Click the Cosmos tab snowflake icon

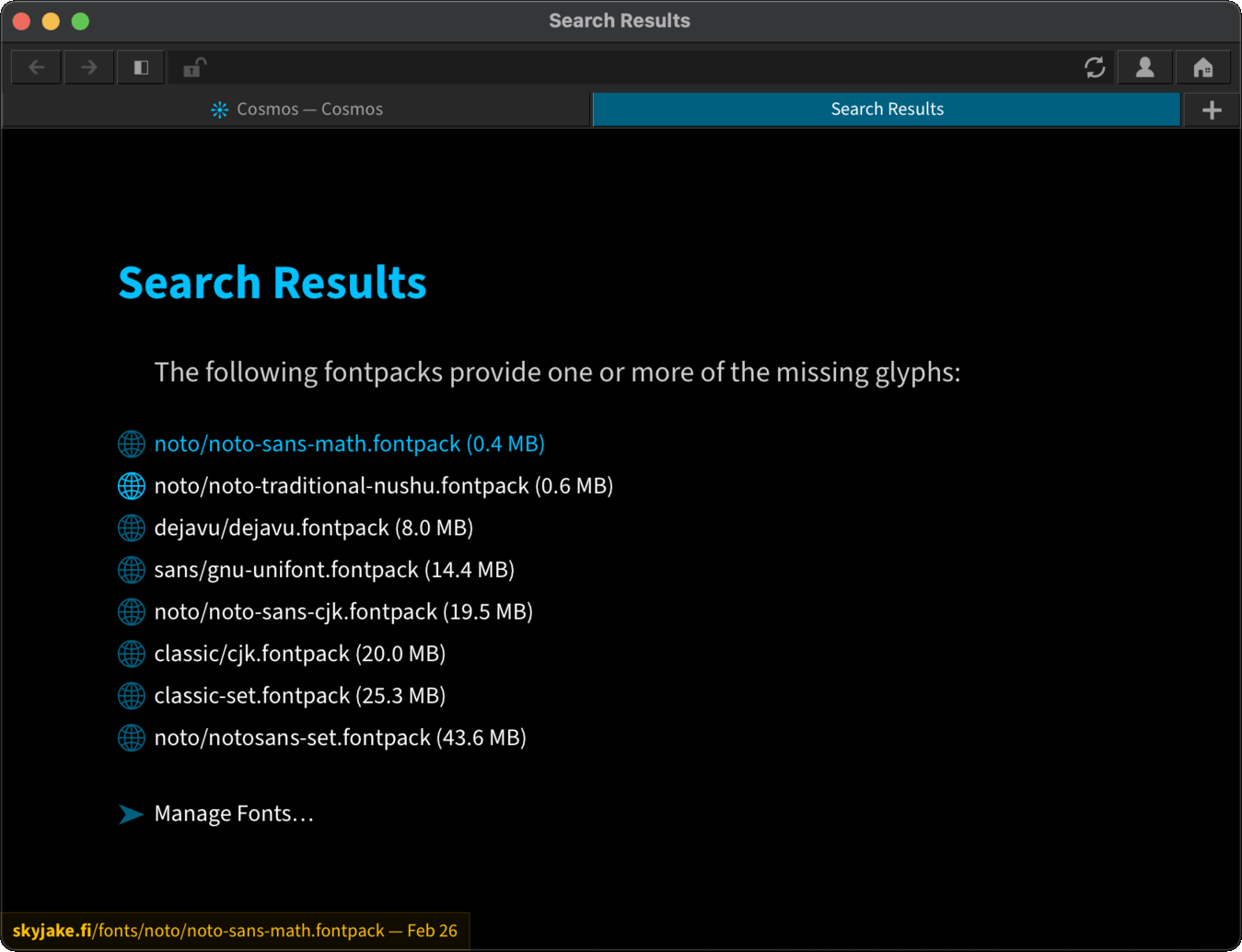click(219, 110)
